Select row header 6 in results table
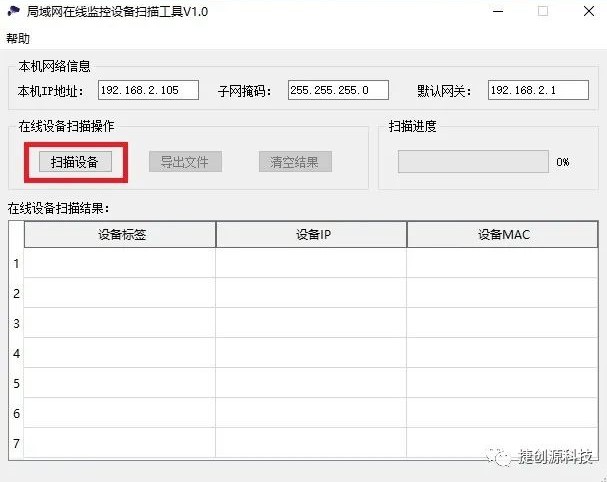Viewport: 607px width, 482px height. pos(16,413)
